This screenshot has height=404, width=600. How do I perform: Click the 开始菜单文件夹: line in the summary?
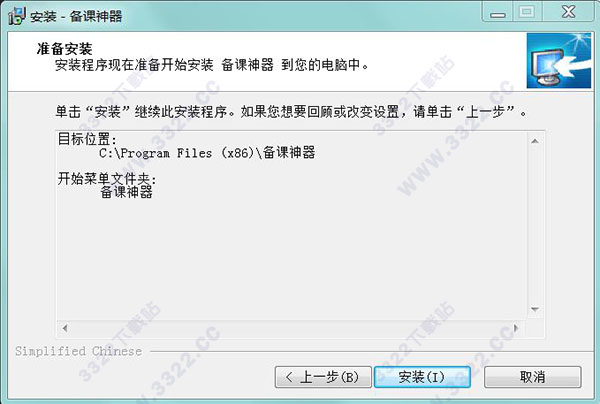[107, 178]
